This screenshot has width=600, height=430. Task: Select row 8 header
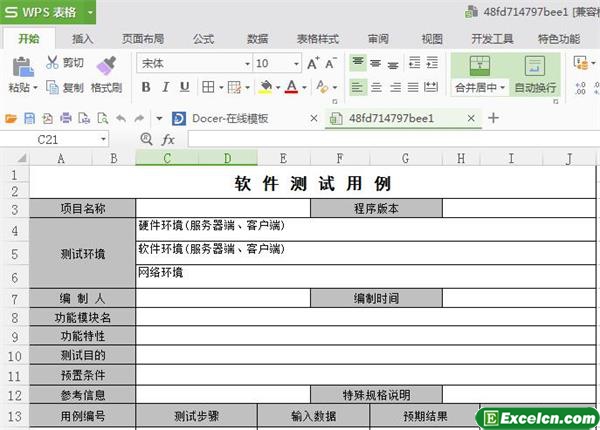tap(15, 318)
